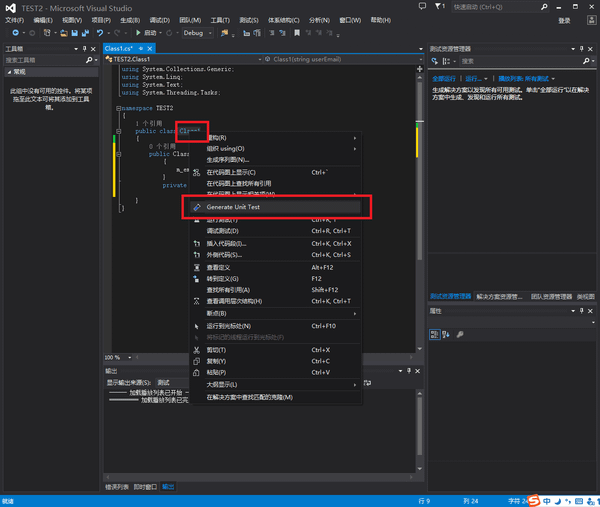Click the Test Explorer search magnifier icon
The image size is (600, 507).
(x=586, y=61)
